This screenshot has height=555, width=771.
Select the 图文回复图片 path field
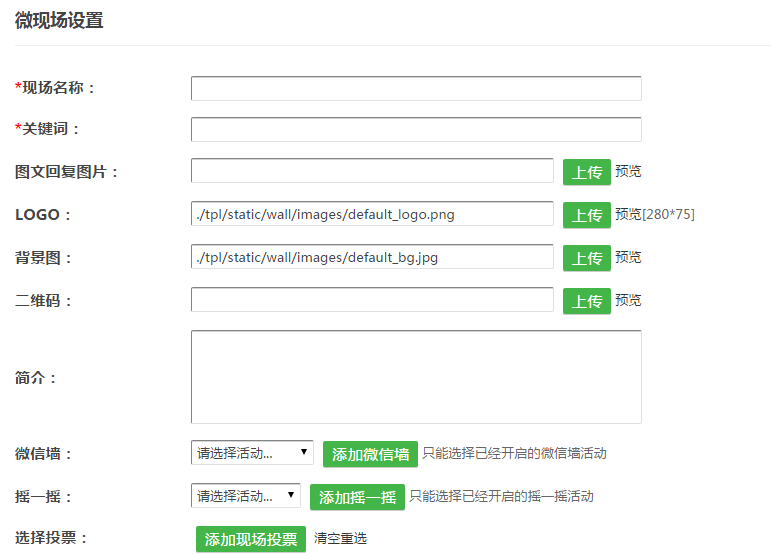(371, 171)
